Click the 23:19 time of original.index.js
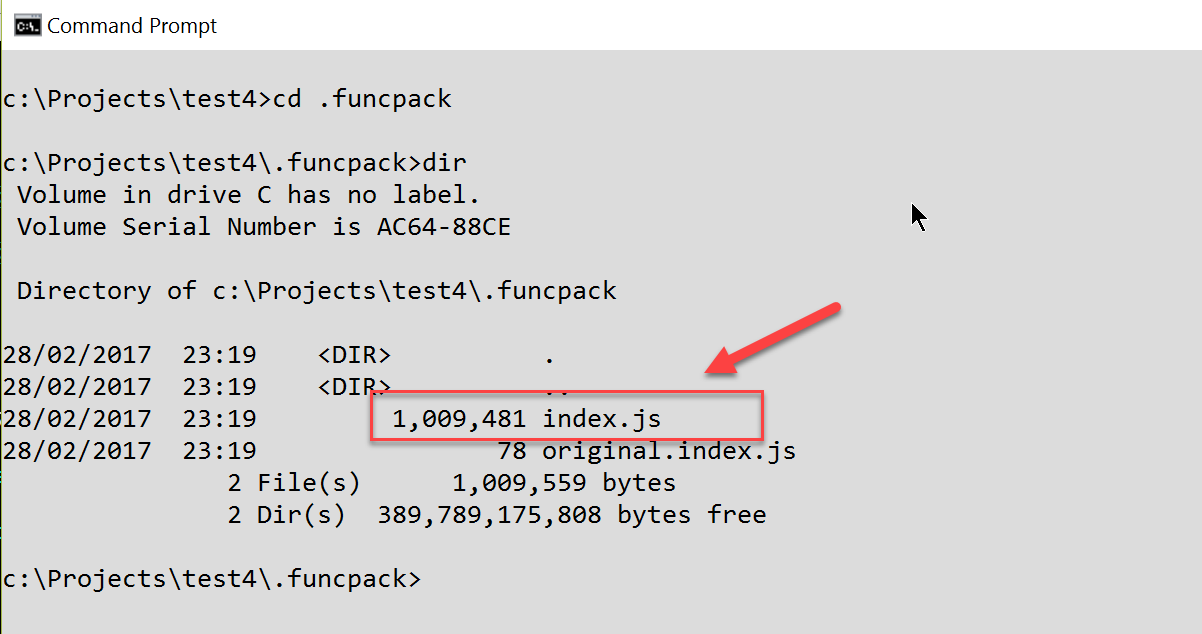Image resolution: width=1202 pixels, height=634 pixels. coord(219,451)
